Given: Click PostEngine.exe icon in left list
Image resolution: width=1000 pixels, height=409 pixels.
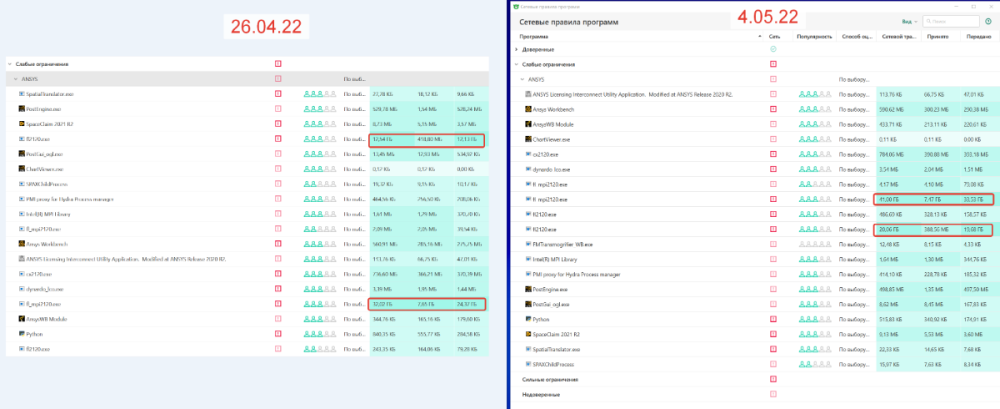Looking at the screenshot, I should point(22,108).
